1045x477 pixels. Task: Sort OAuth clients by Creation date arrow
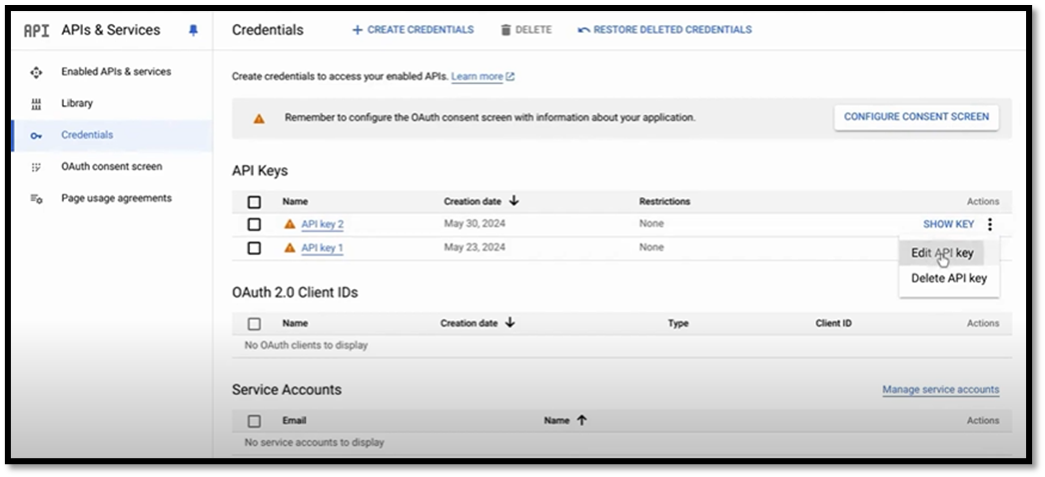coord(510,322)
